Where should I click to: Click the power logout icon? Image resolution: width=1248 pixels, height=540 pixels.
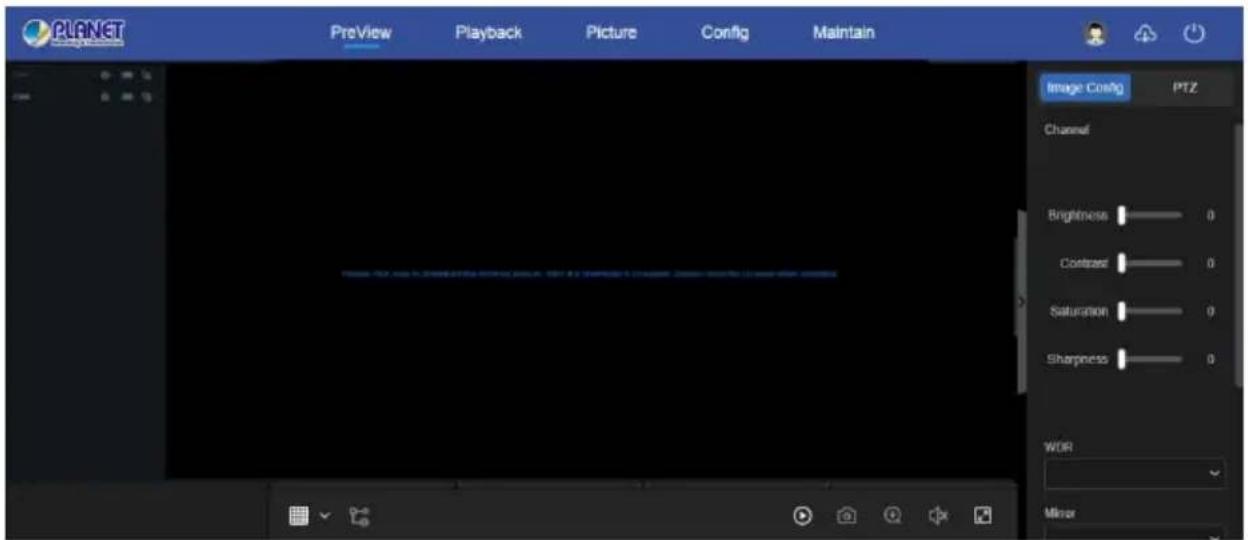coord(1193,32)
